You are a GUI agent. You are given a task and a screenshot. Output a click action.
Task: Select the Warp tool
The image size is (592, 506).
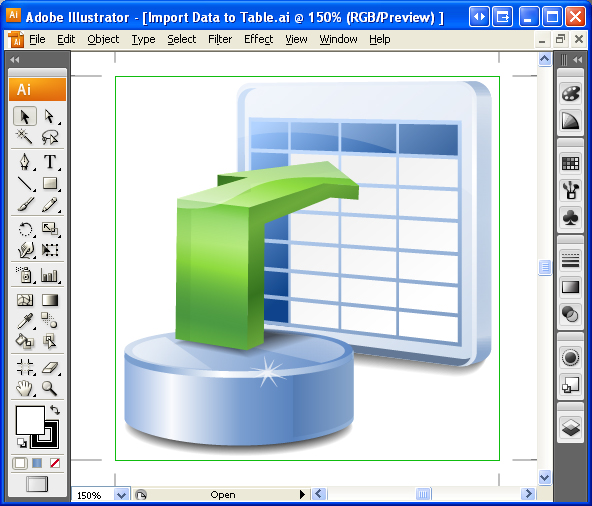(x=25, y=250)
